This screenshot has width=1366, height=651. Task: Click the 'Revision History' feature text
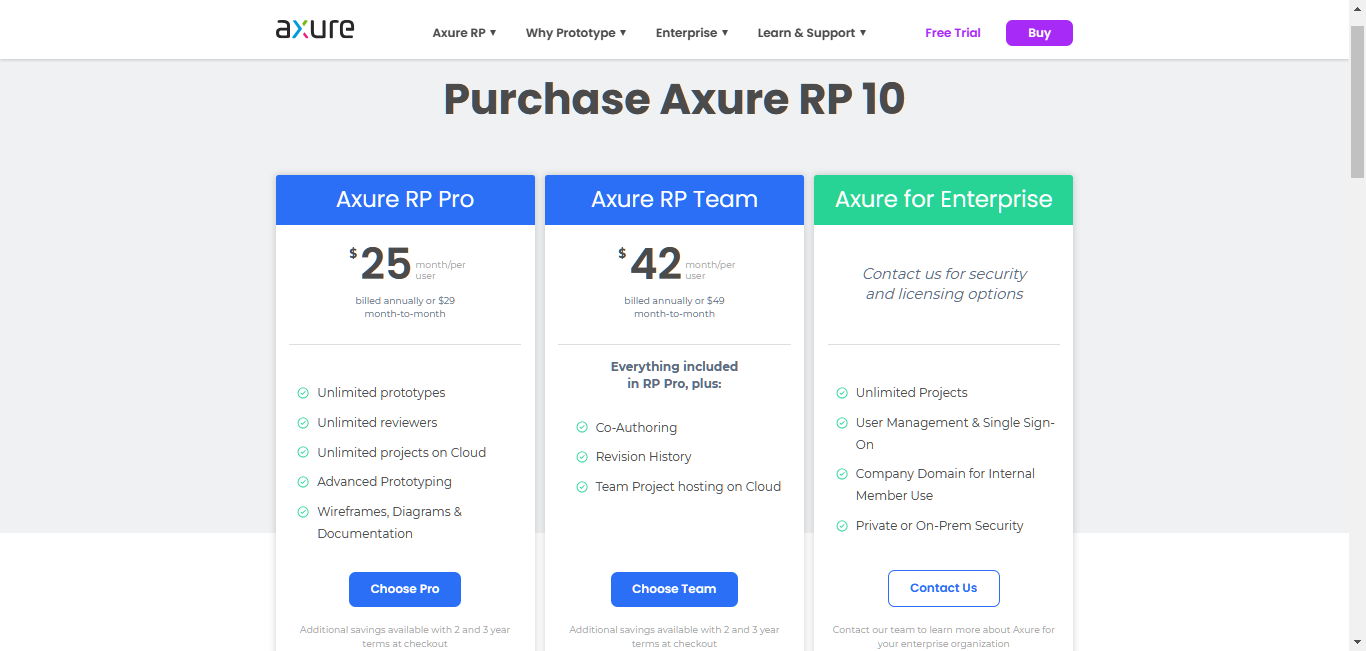tap(643, 457)
